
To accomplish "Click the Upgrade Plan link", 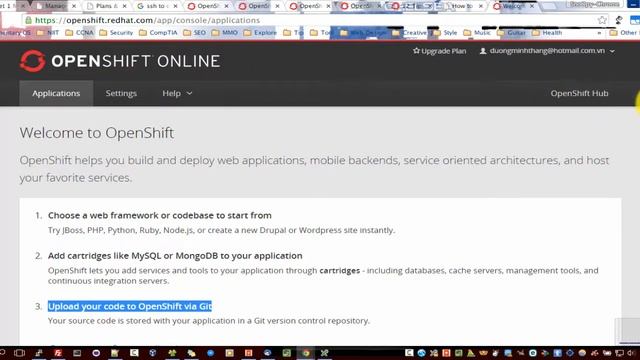I will [x=439, y=51].
